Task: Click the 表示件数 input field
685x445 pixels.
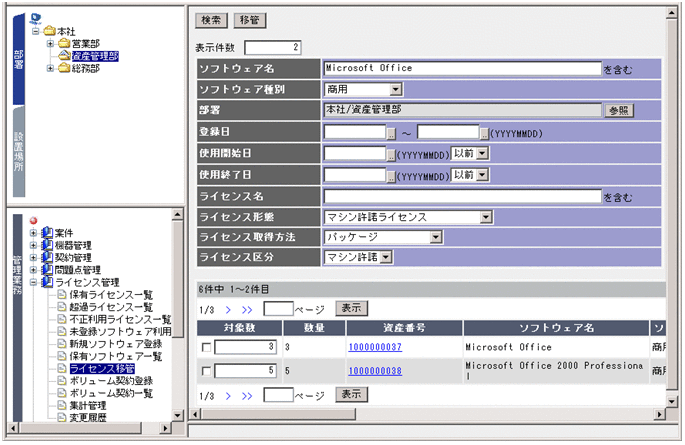Action: (x=273, y=48)
